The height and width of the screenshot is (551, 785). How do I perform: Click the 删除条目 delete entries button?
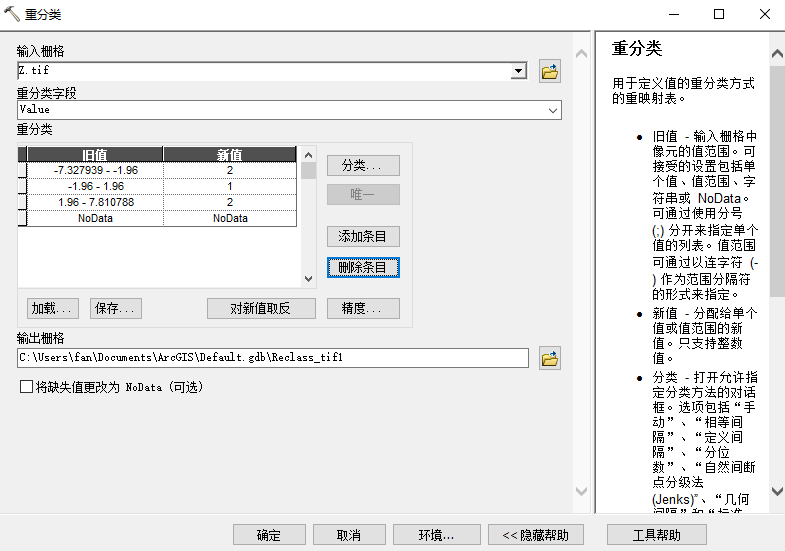pyautogui.click(x=363, y=268)
